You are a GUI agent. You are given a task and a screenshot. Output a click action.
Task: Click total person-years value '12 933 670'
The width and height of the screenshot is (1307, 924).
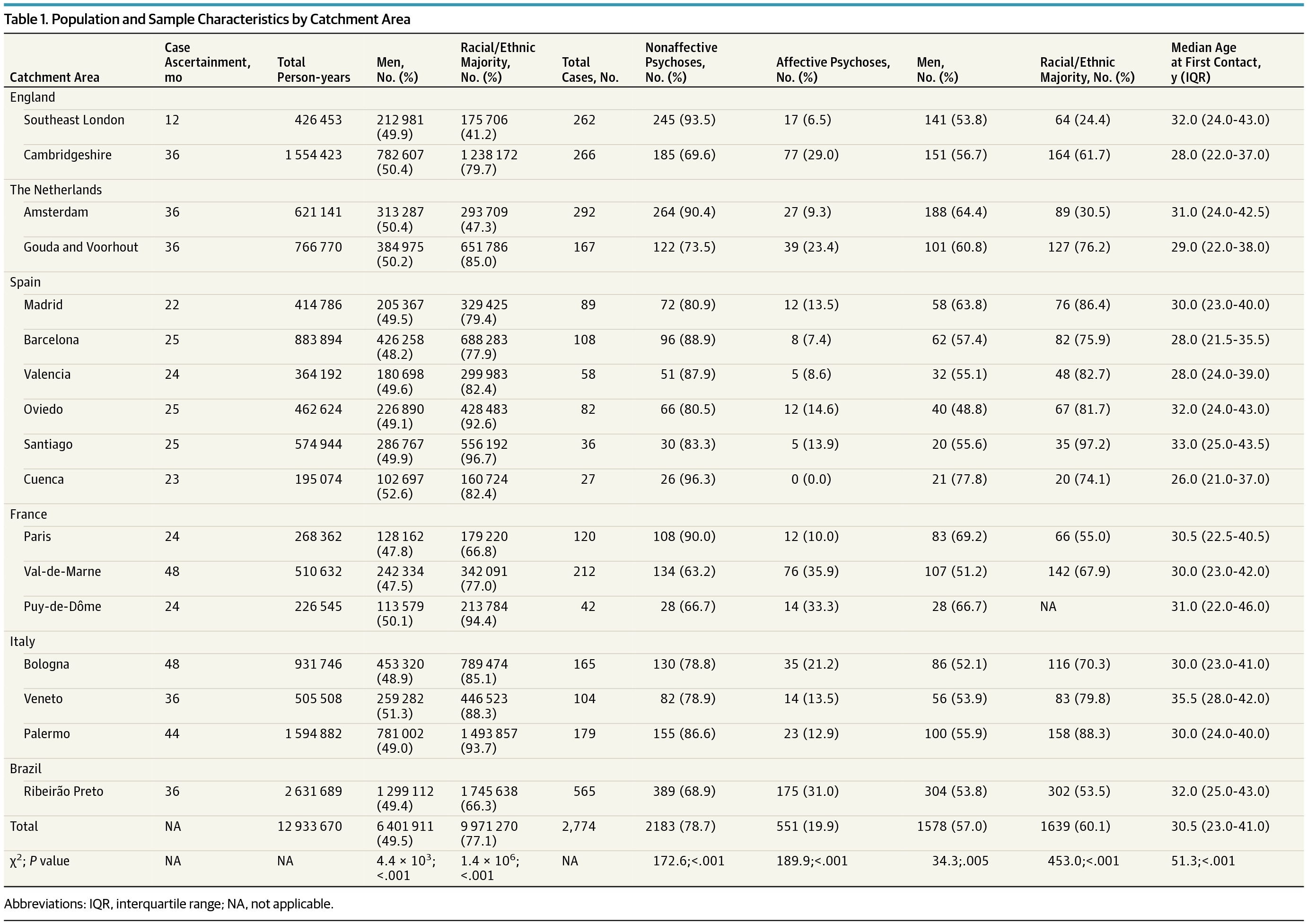pos(310,826)
